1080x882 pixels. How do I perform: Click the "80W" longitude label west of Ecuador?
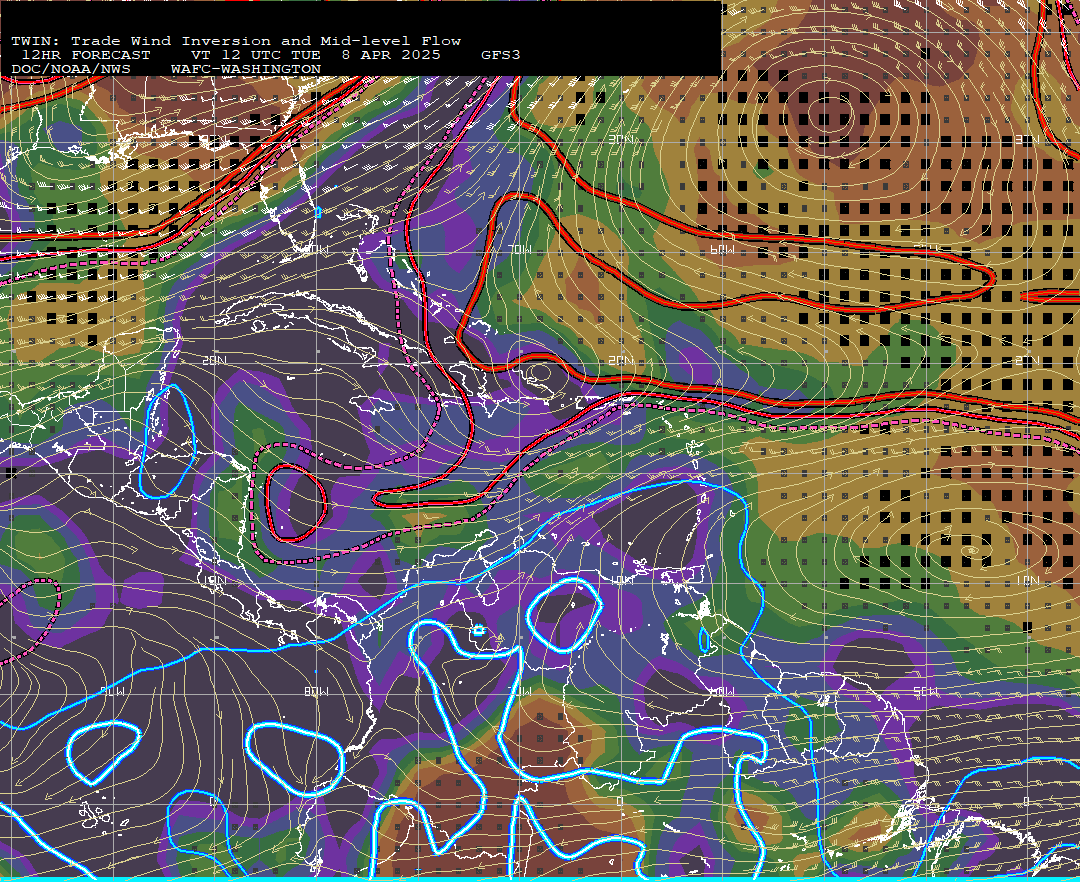point(316,692)
